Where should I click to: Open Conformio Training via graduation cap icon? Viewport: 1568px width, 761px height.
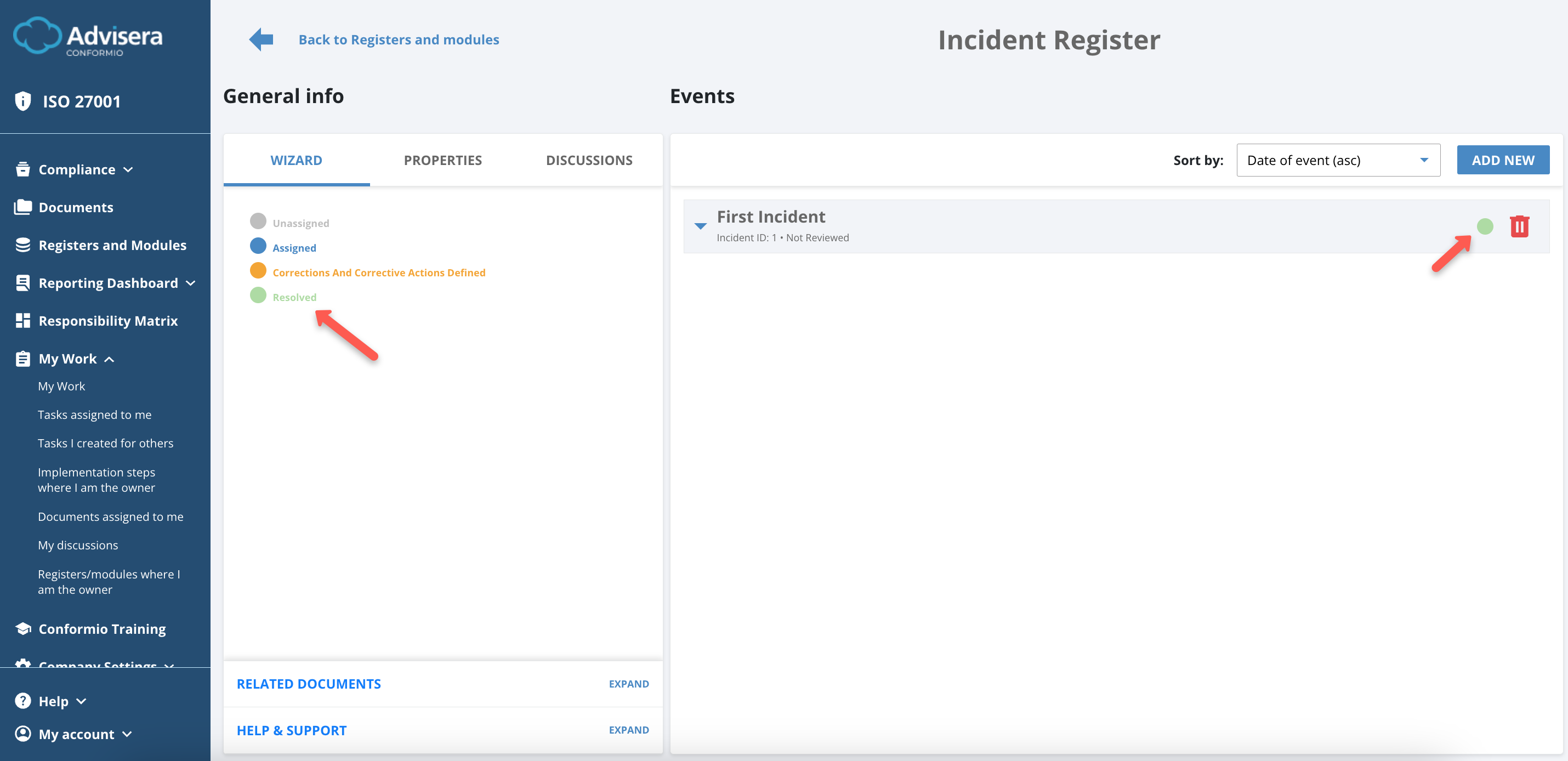pos(22,628)
